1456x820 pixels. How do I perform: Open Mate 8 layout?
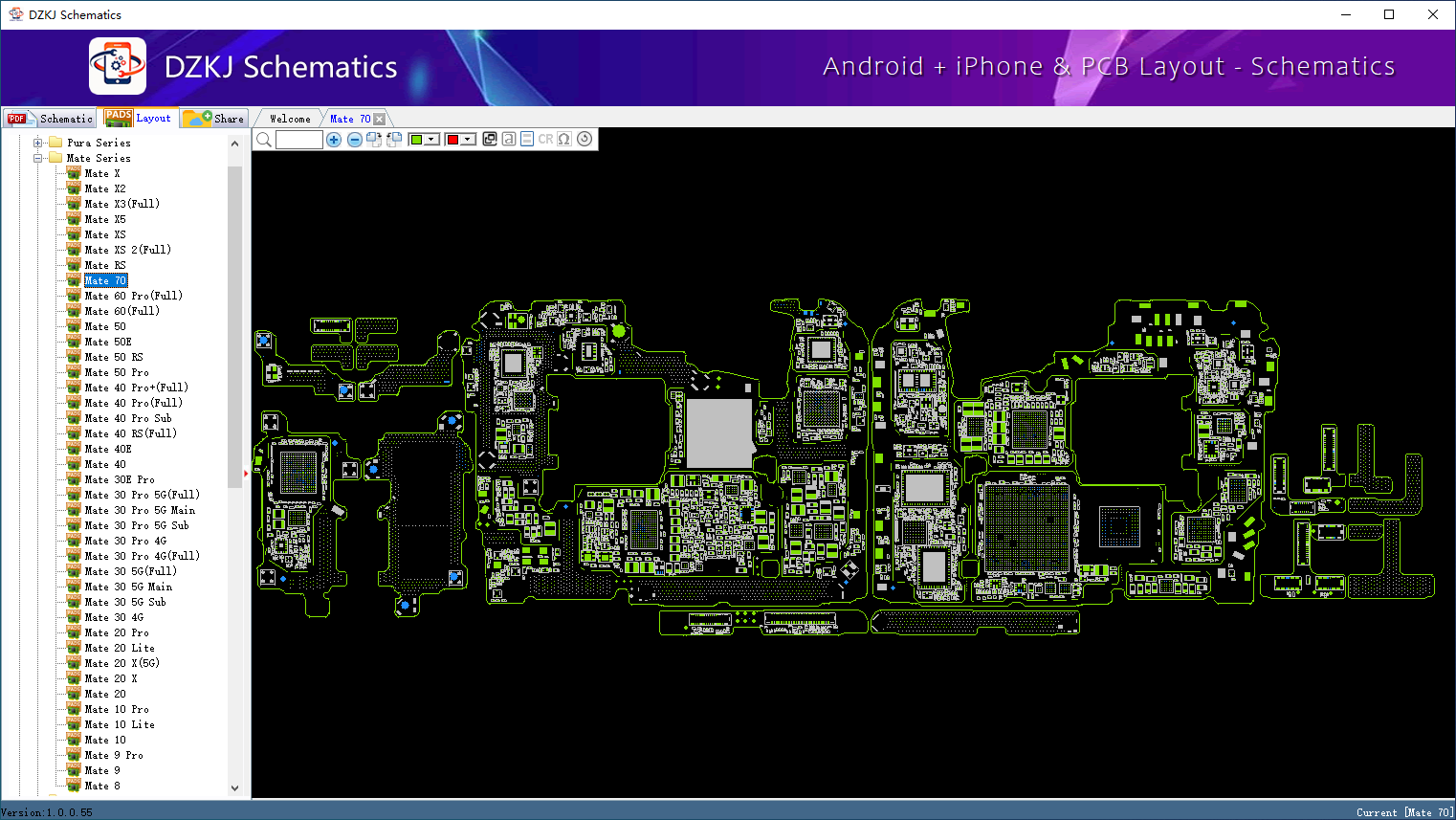coord(102,786)
